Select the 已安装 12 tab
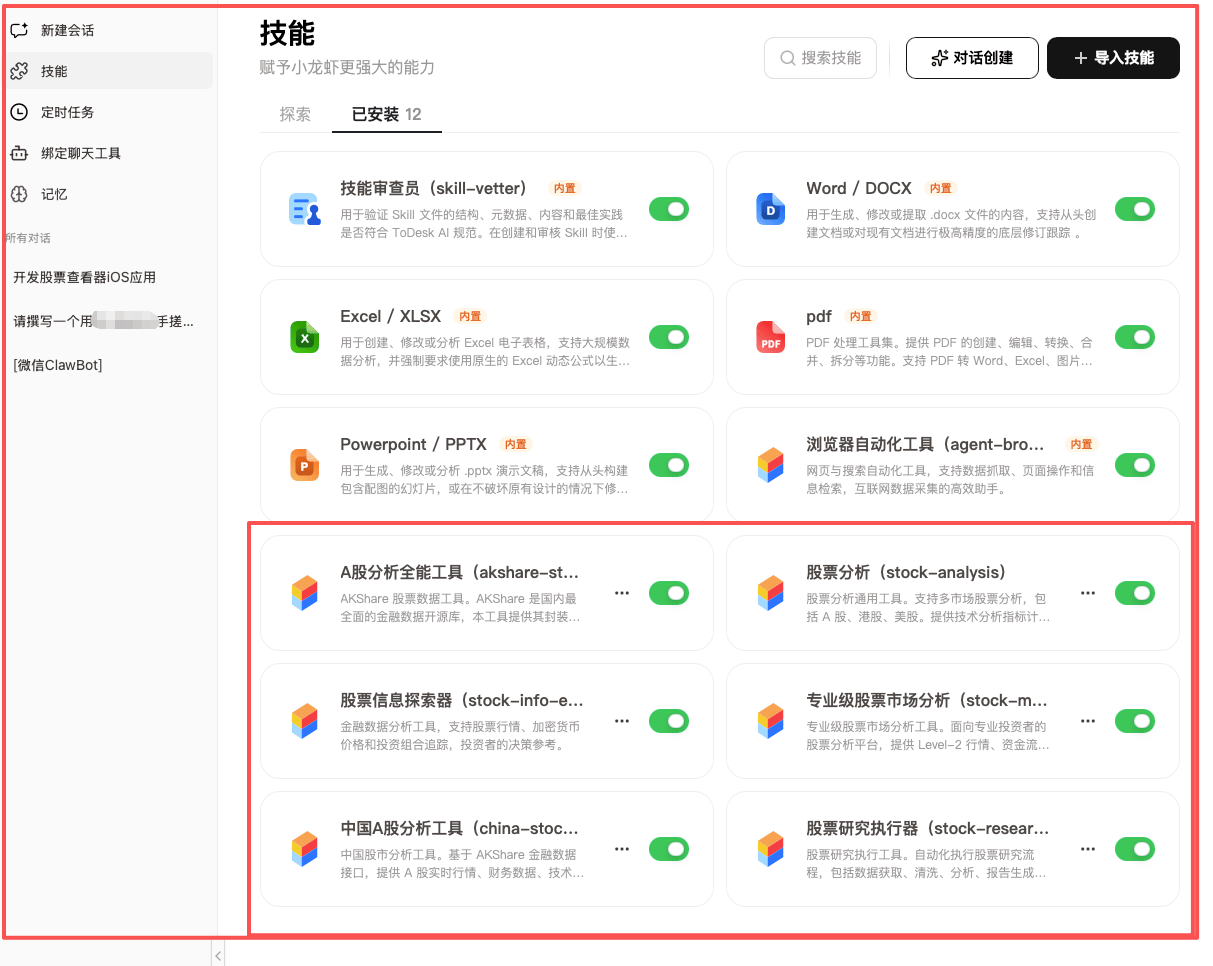 click(x=387, y=114)
